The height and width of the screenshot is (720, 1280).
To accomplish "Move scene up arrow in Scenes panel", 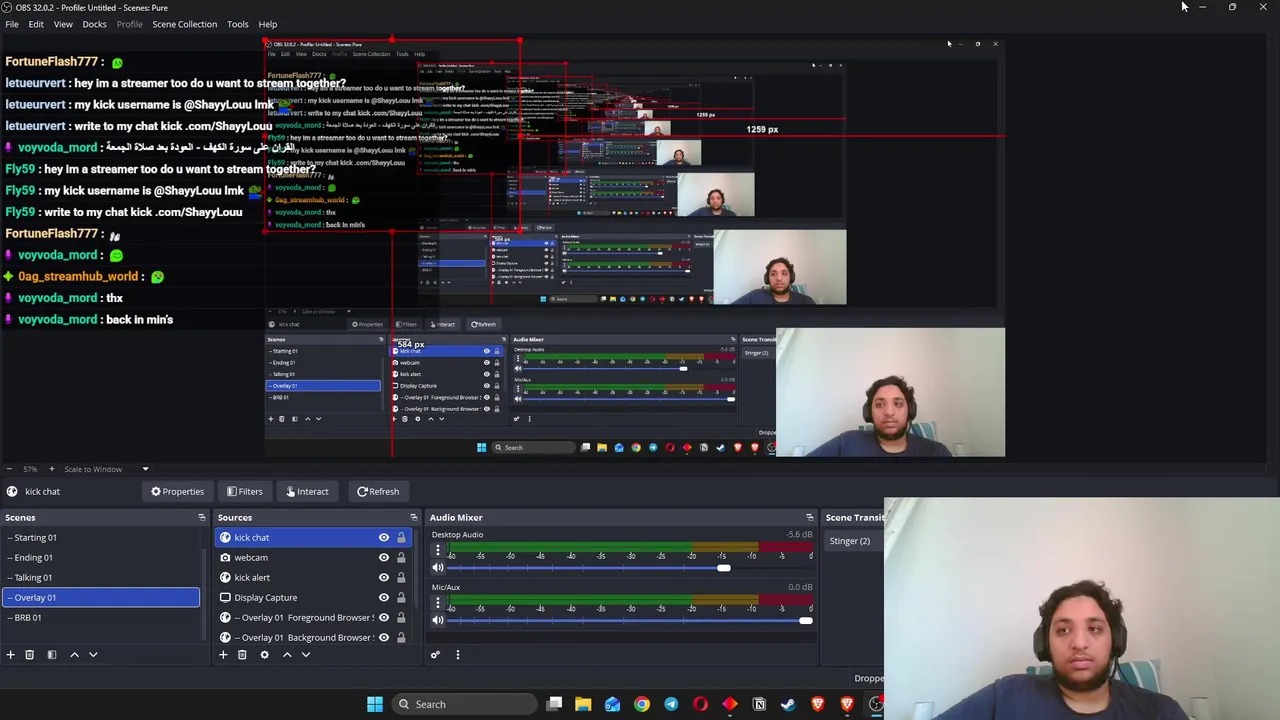I will click(74, 655).
